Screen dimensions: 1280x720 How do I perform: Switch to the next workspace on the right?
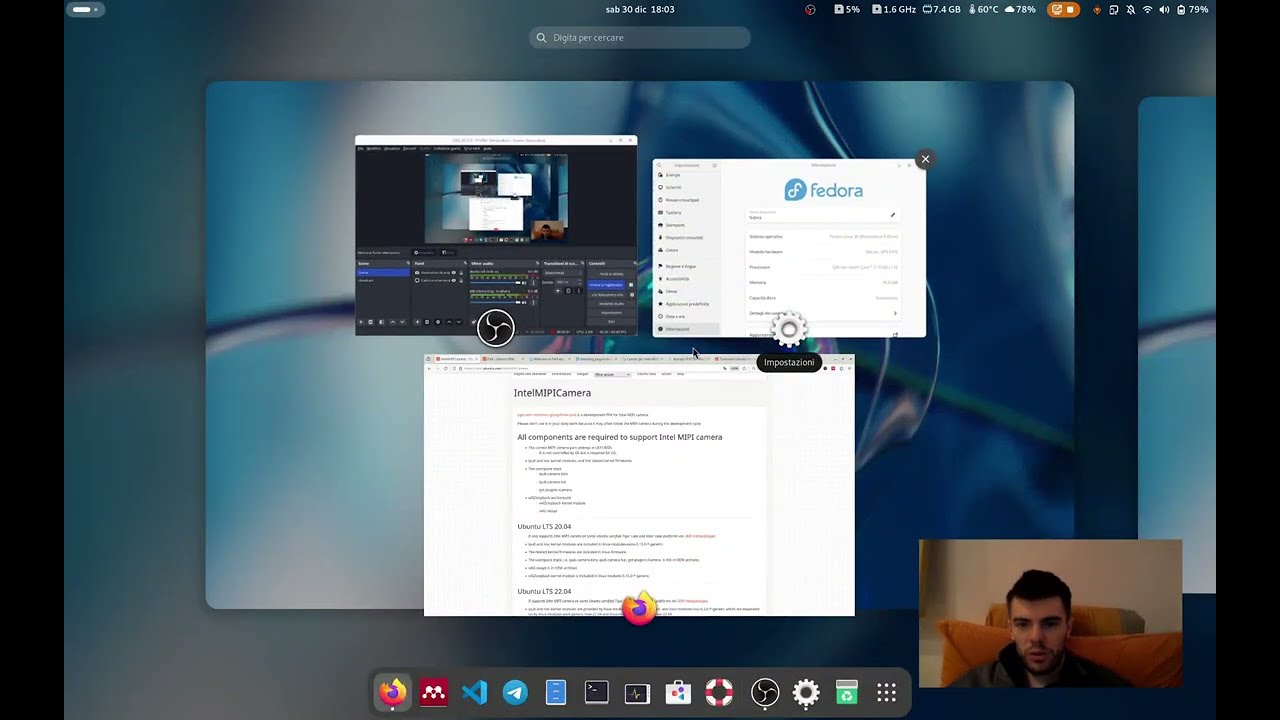coord(1177,345)
